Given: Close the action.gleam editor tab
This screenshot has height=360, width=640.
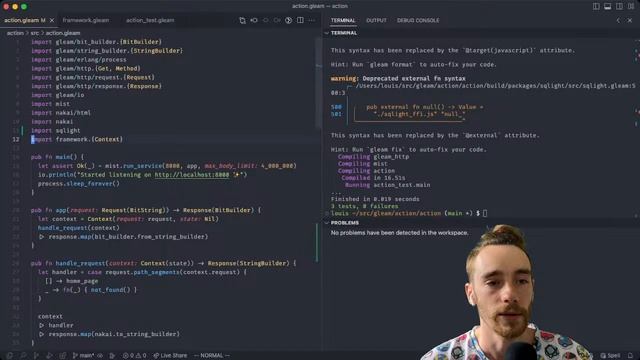Looking at the screenshot, I should (x=52, y=20).
